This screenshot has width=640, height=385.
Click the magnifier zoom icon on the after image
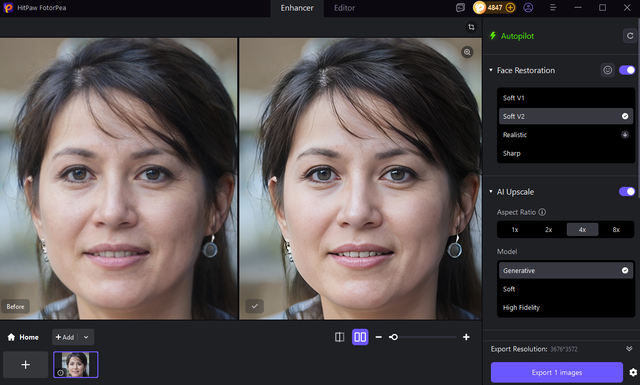point(467,52)
